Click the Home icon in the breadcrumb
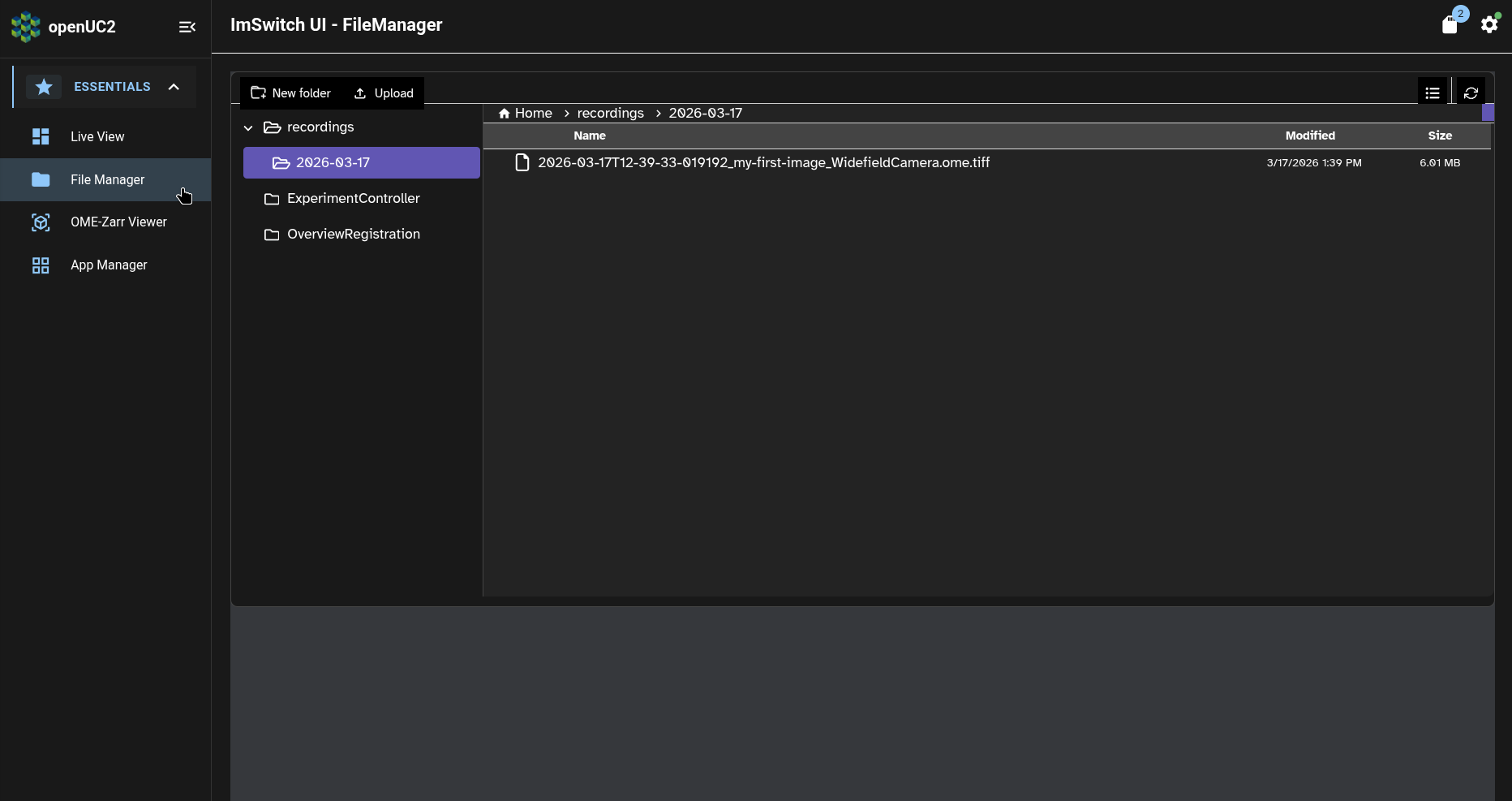This screenshot has width=1512, height=801. pyautogui.click(x=504, y=113)
